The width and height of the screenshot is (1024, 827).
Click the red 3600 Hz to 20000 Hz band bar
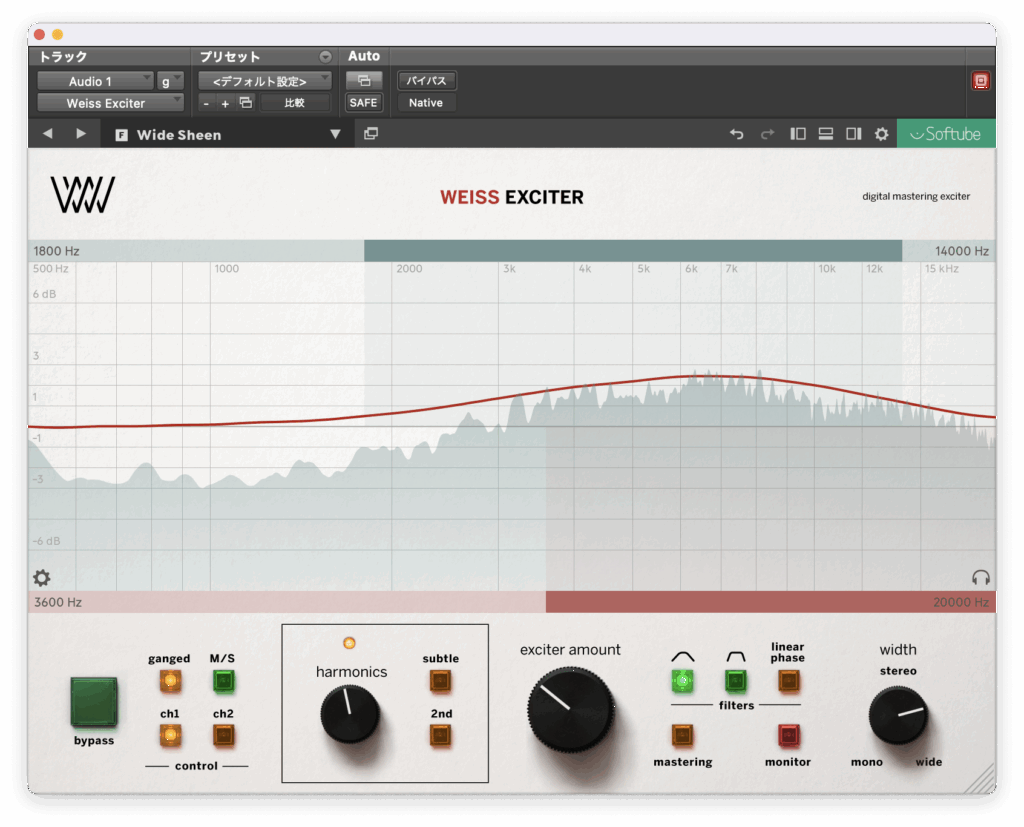(771, 602)
